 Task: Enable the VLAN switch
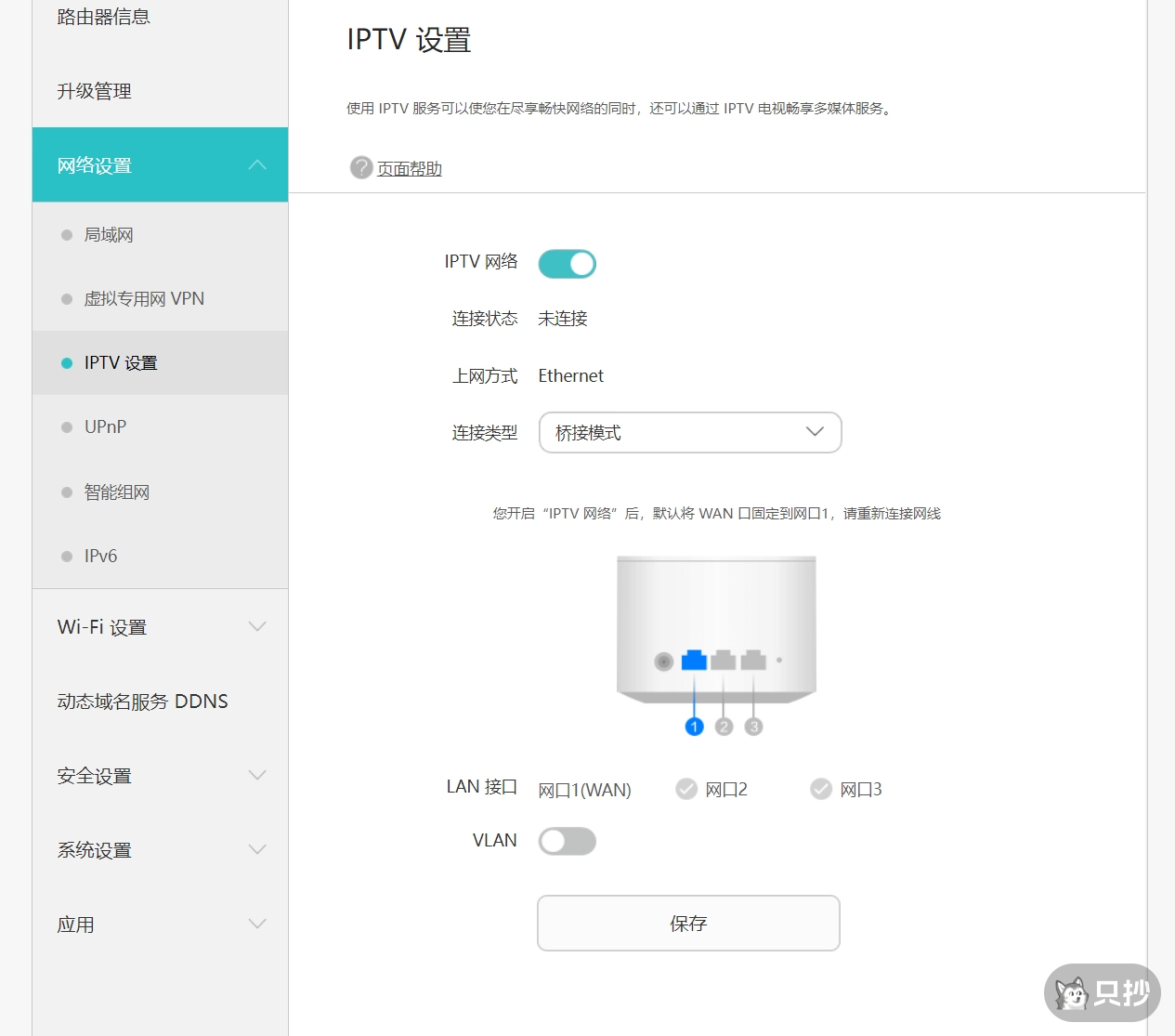pos(567,841)
